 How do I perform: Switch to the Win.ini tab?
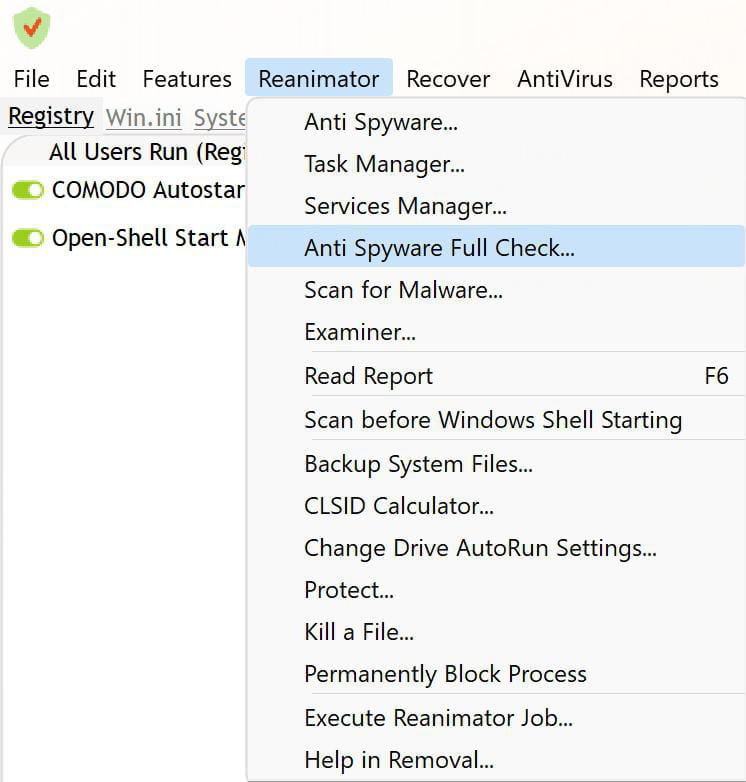coord(144,117)
